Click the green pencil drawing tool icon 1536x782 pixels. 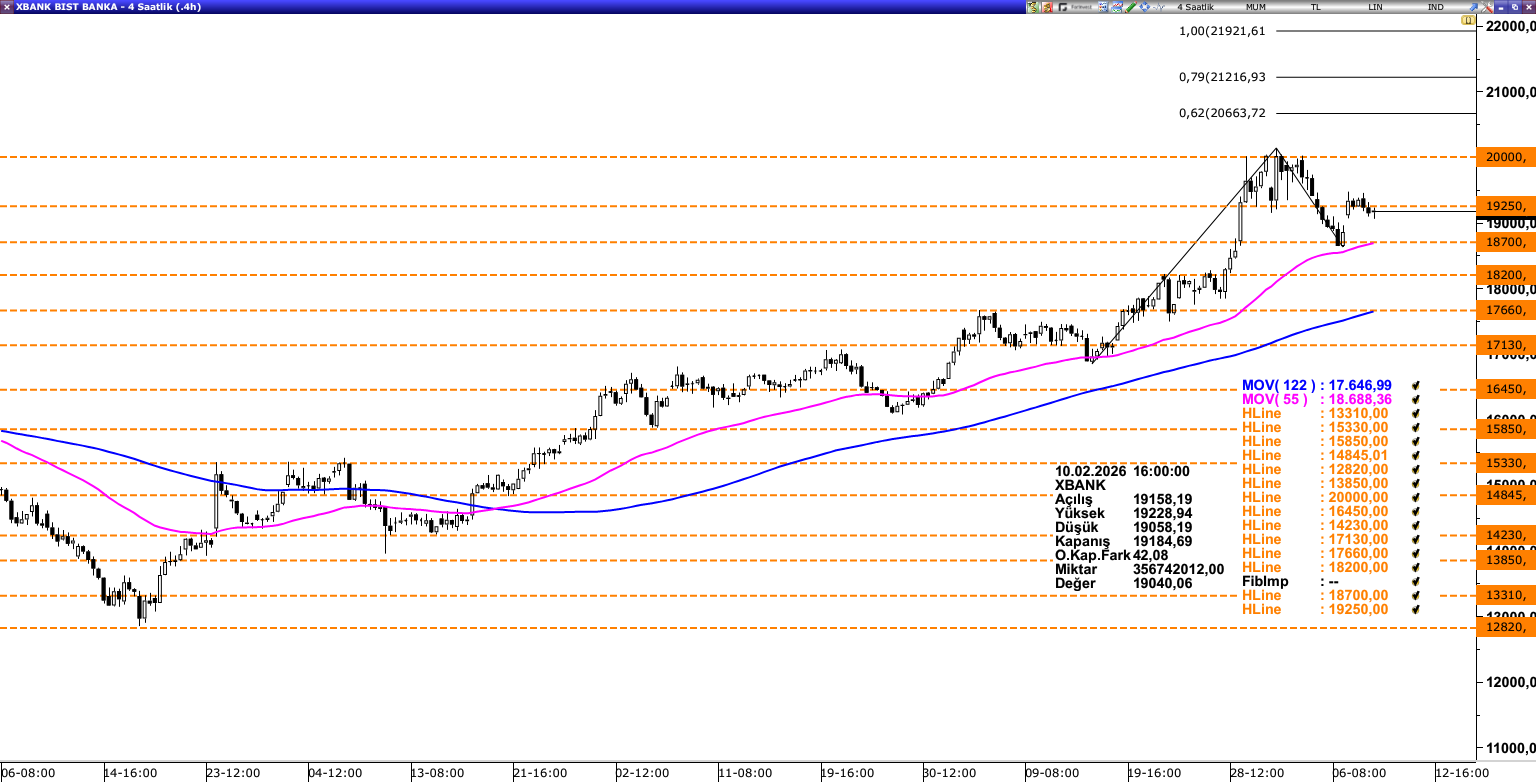[1131, 7]
